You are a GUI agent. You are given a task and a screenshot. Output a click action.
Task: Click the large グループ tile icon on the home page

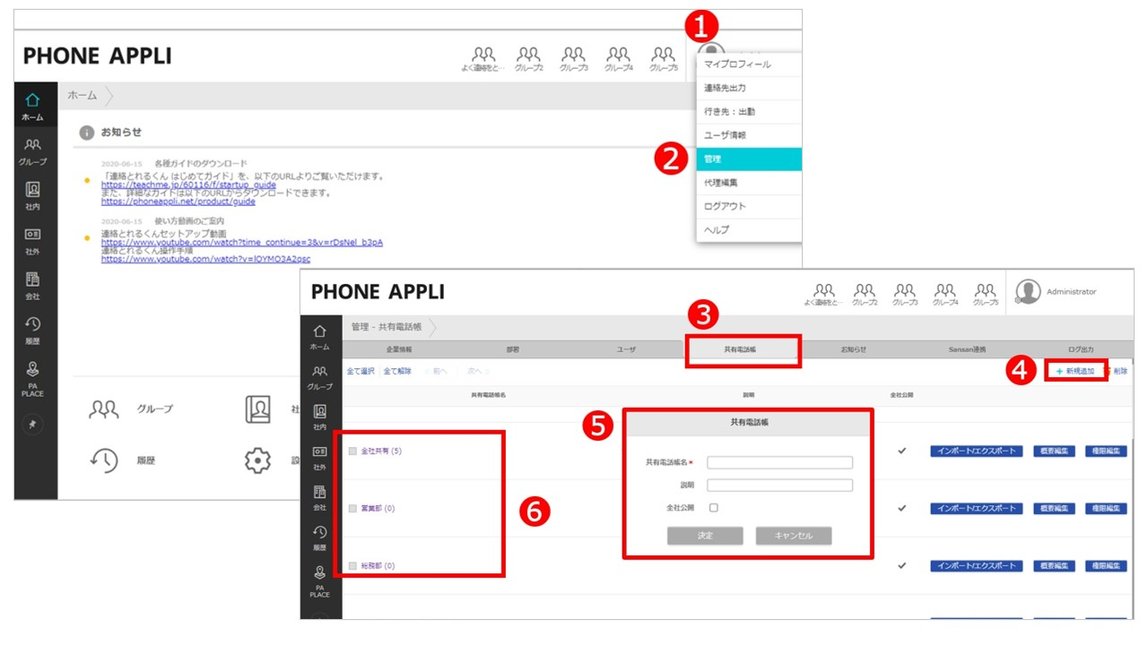[x=104, y=409]
